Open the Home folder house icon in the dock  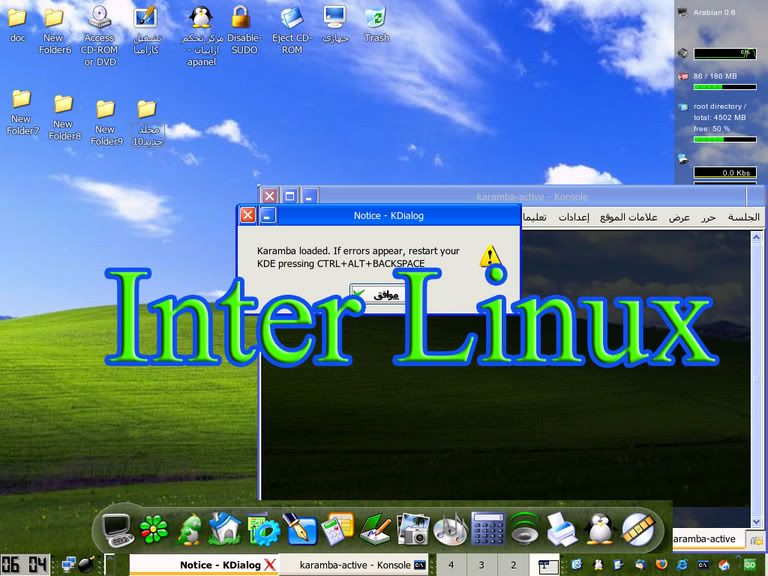click(224, 529)
